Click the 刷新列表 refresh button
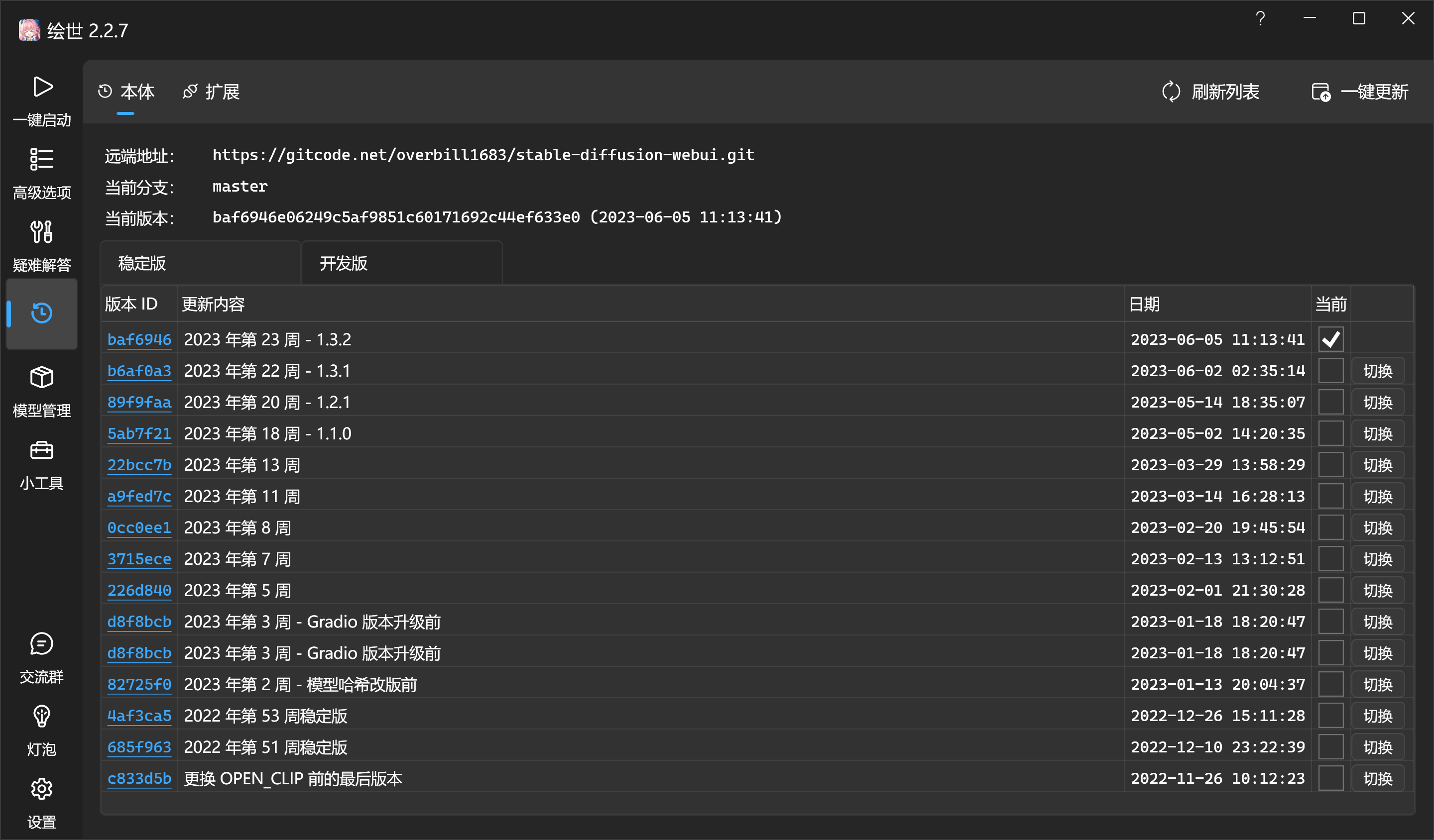1434x840 pixels. (1210, 92)
